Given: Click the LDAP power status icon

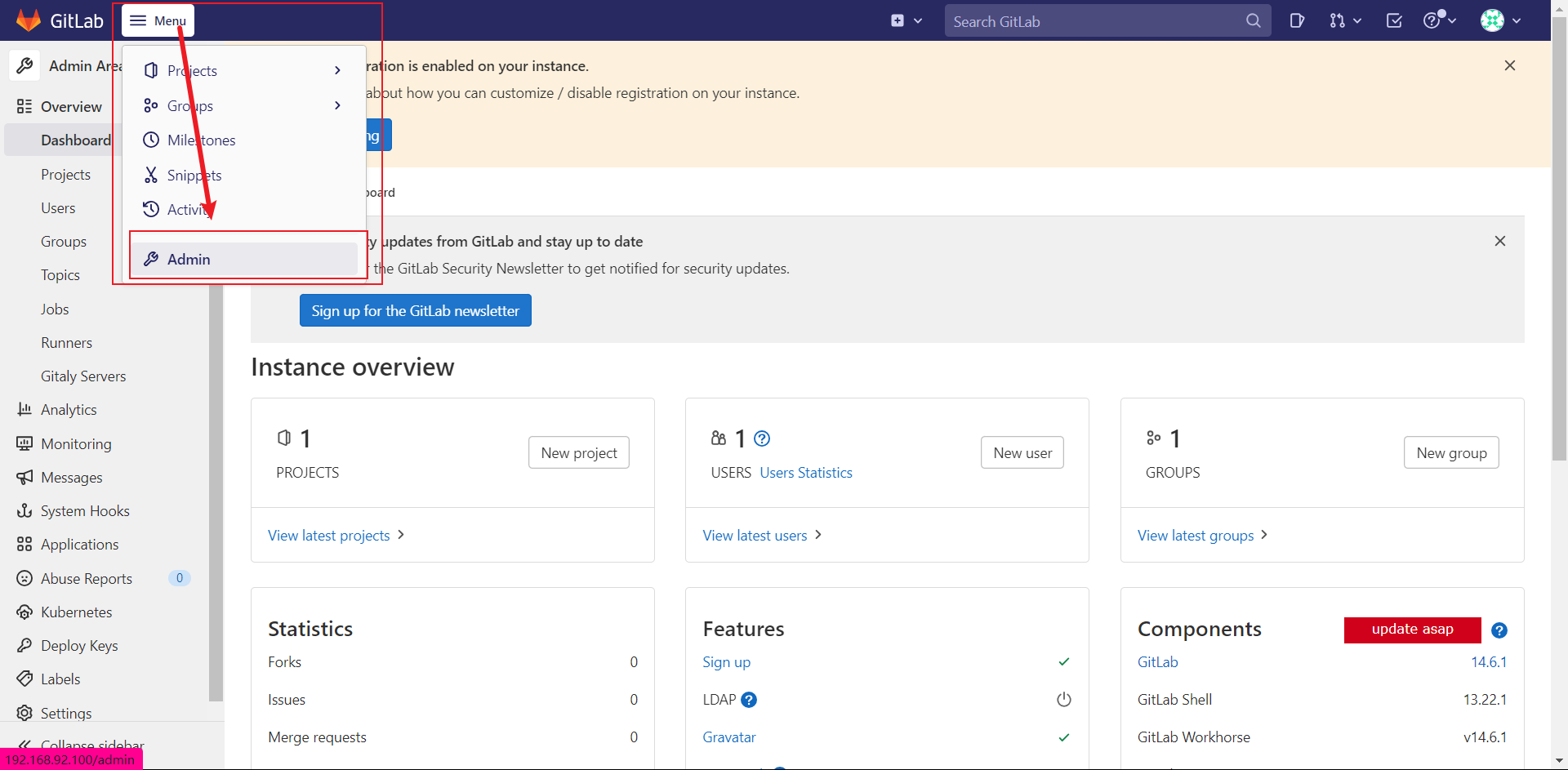Looking at the screenshot, I should point(1064,700).
